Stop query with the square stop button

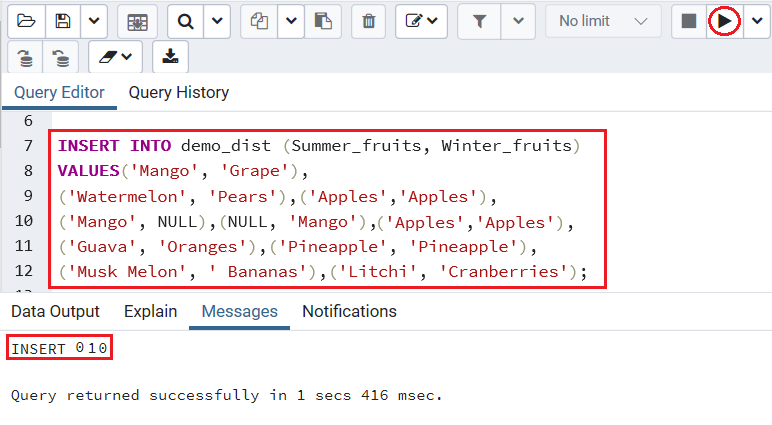click(x=688, y=21)
